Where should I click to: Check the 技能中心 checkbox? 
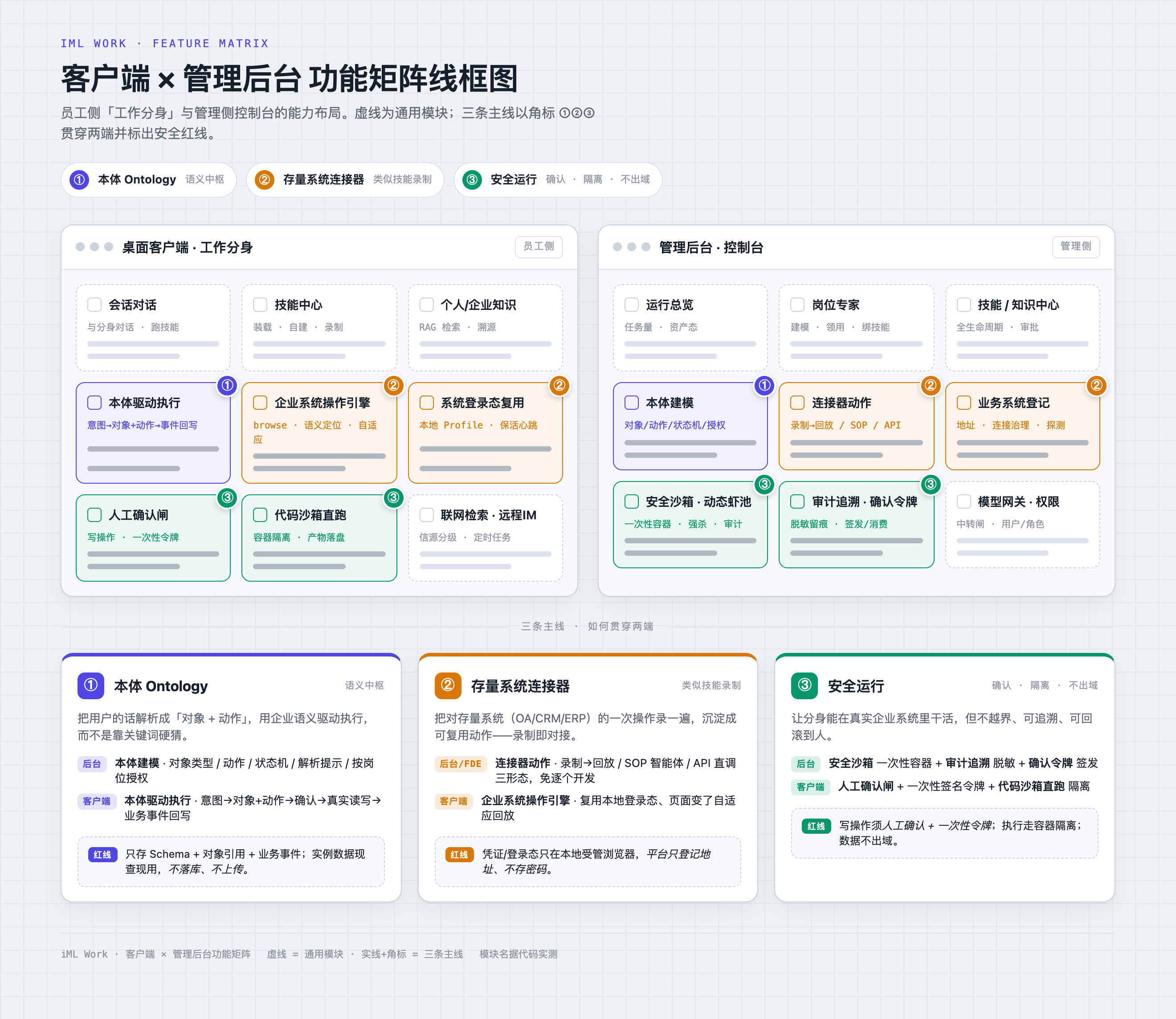click(x=261, y=305)
